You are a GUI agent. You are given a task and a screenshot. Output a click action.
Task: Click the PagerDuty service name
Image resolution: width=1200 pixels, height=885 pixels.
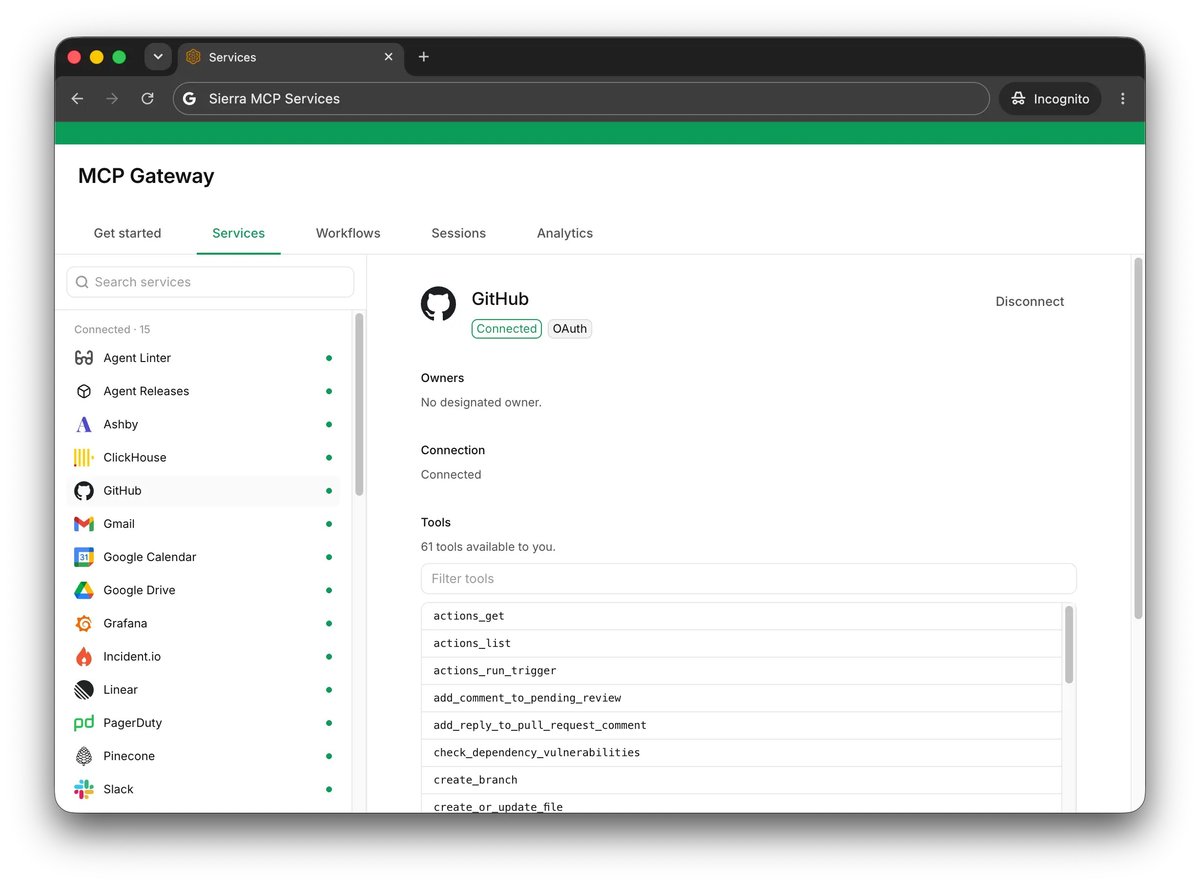click(x=133, y=723)
